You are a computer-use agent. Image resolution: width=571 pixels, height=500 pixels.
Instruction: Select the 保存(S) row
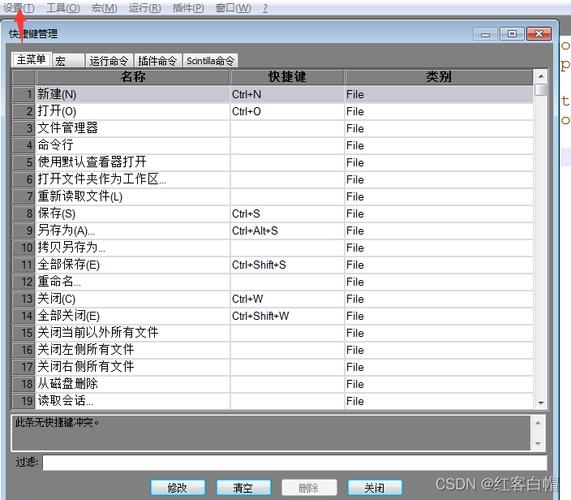click(x=273, y=214)
